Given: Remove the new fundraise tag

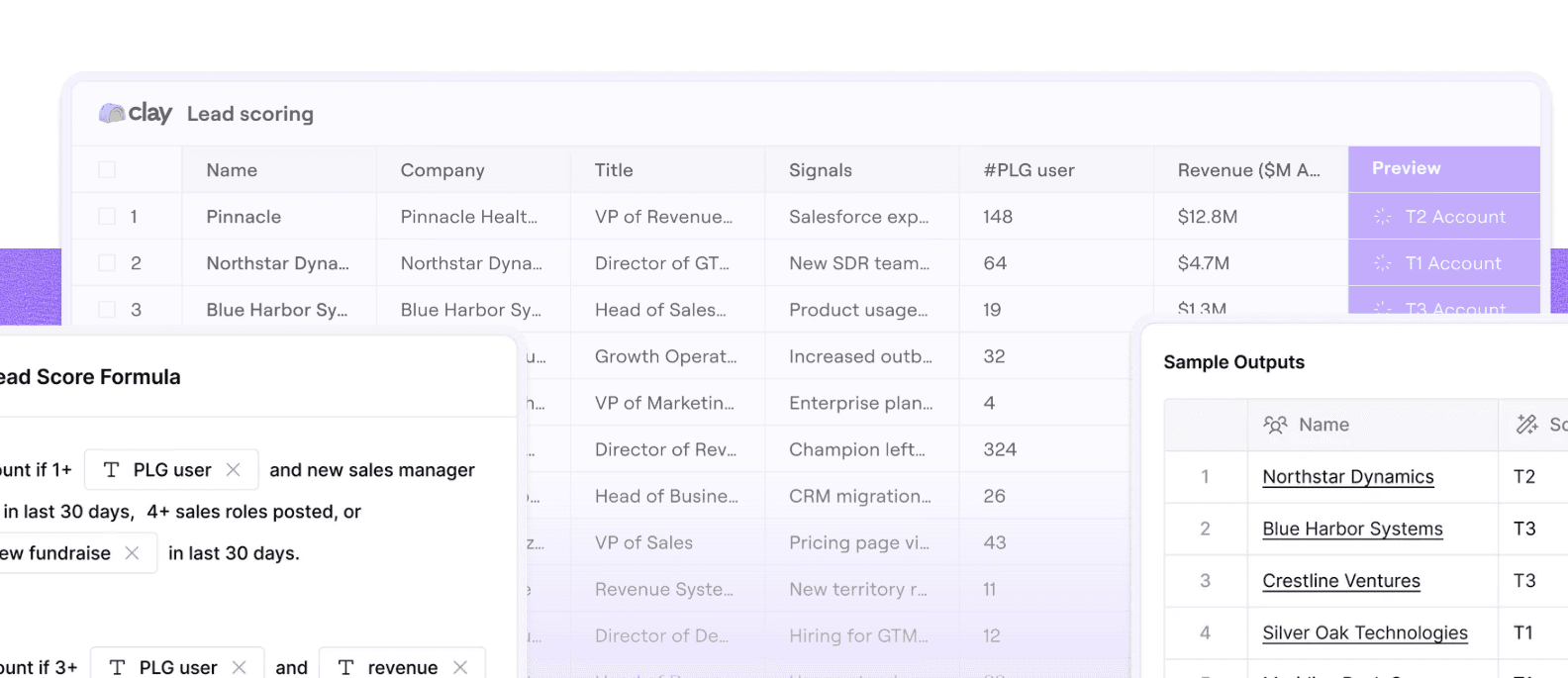Looking at the screenshot, I should pos(132,553).
